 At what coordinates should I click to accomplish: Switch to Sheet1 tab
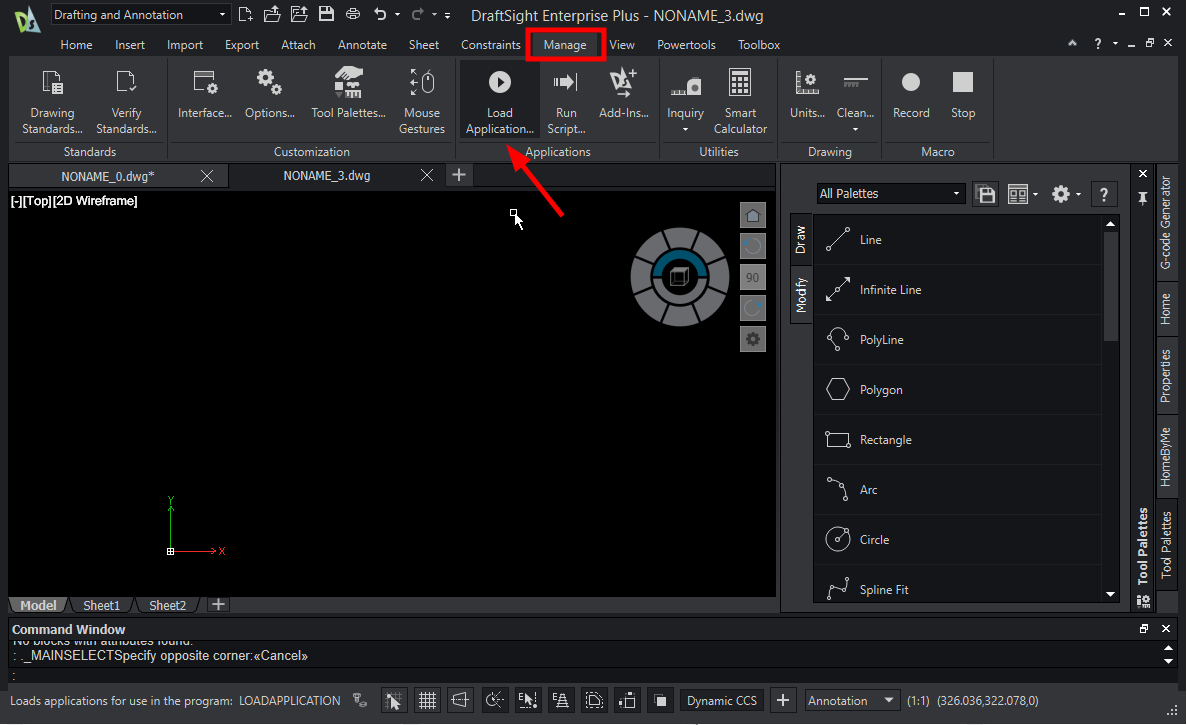click(x=101, y=605)
